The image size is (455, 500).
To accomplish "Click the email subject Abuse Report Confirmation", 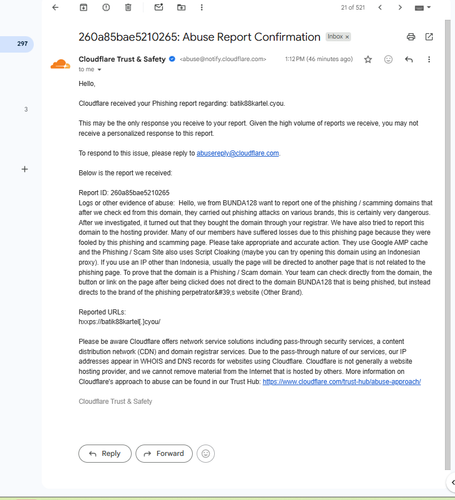I will [x=199, y=37].
